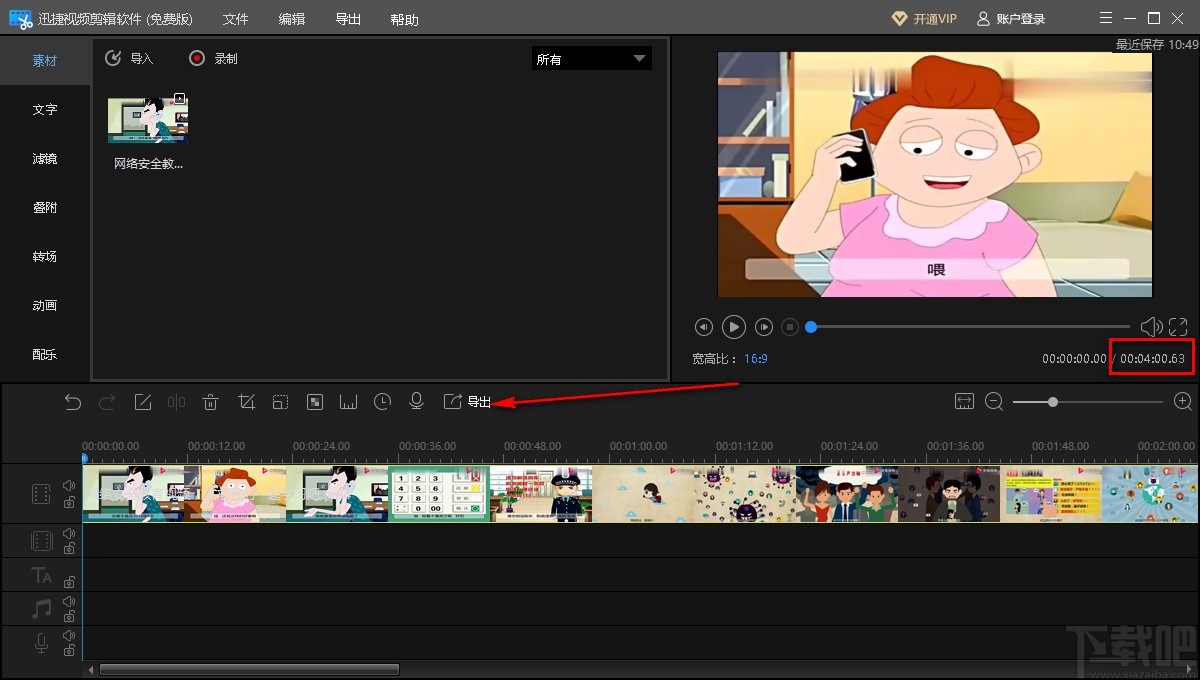The height and width of the screenshot is (680, 1200).
Task: Open the 编辑 menu
Action: point(292,19)
